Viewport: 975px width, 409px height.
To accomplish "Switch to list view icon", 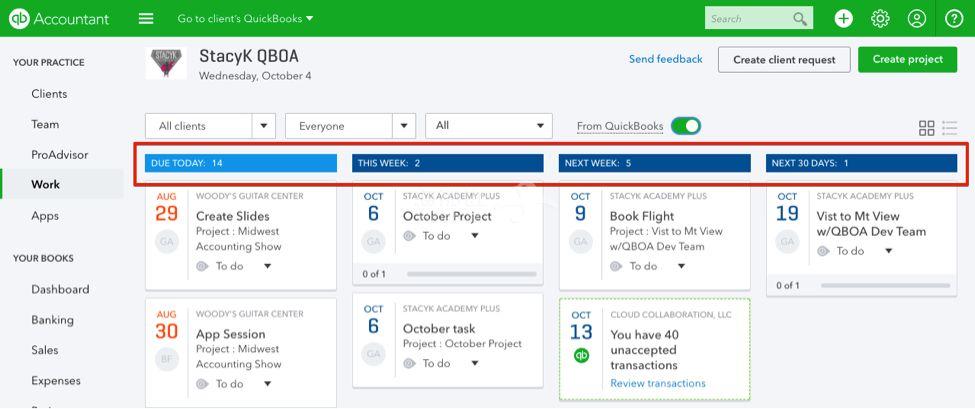I will 950,128.
